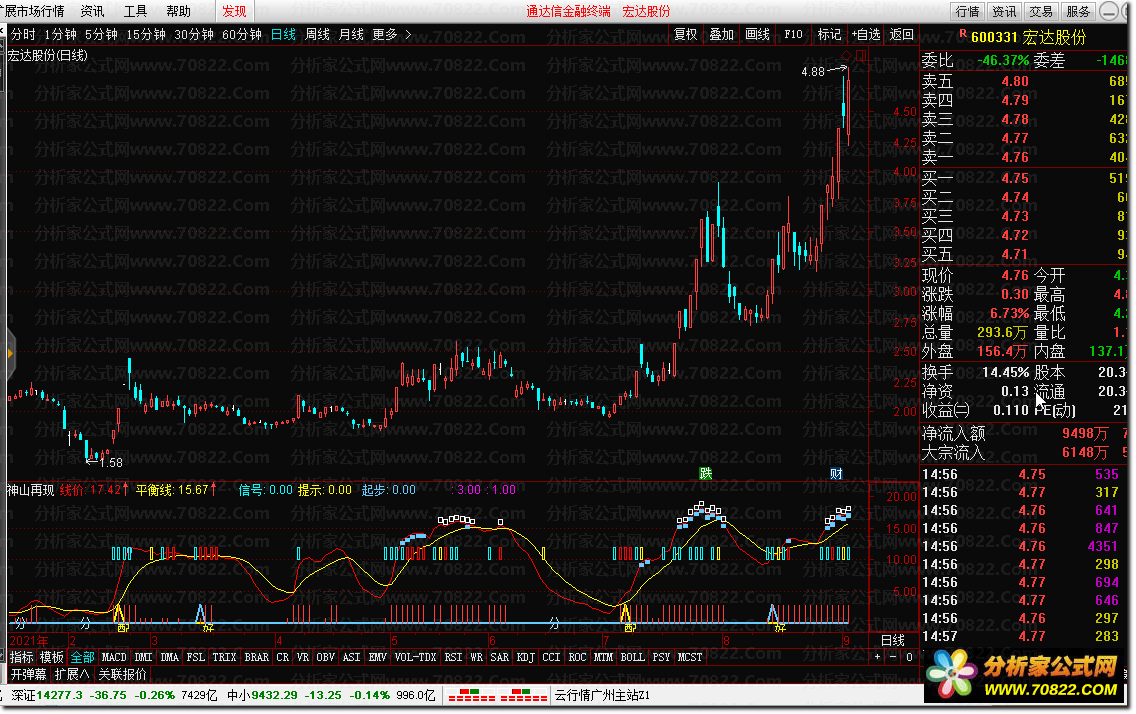
Task: Select the 全部 tab at bottom
Action: [82, 657]
